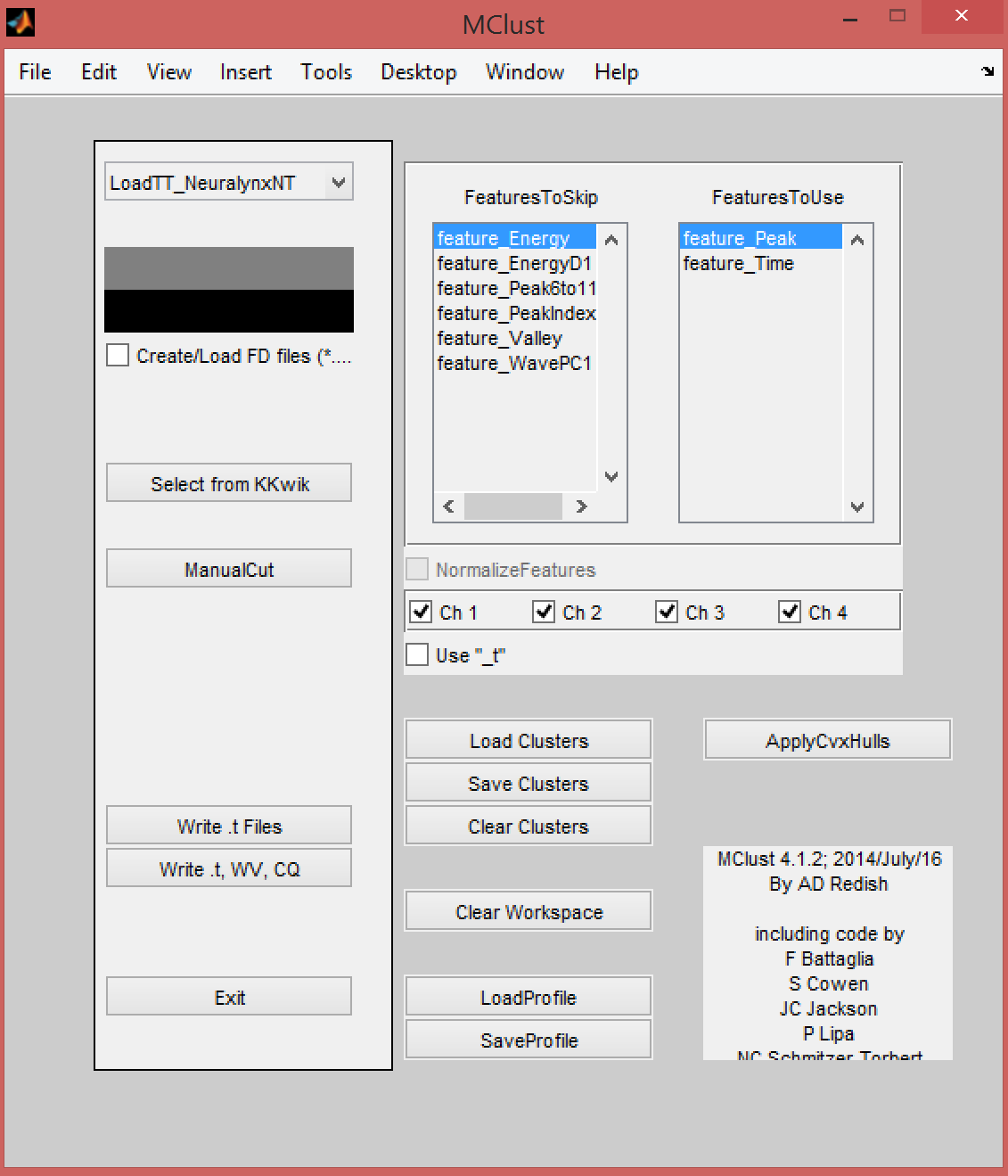1008x1176 pixels.
Task: Select feature_Time in FeaturesToUse list
Action: 738,264
